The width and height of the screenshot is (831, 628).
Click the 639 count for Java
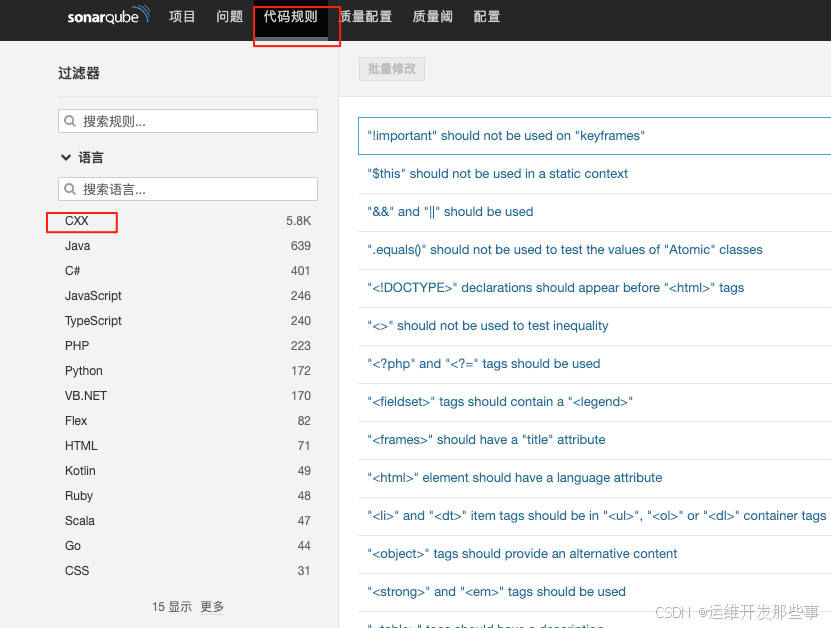point(300,246)
